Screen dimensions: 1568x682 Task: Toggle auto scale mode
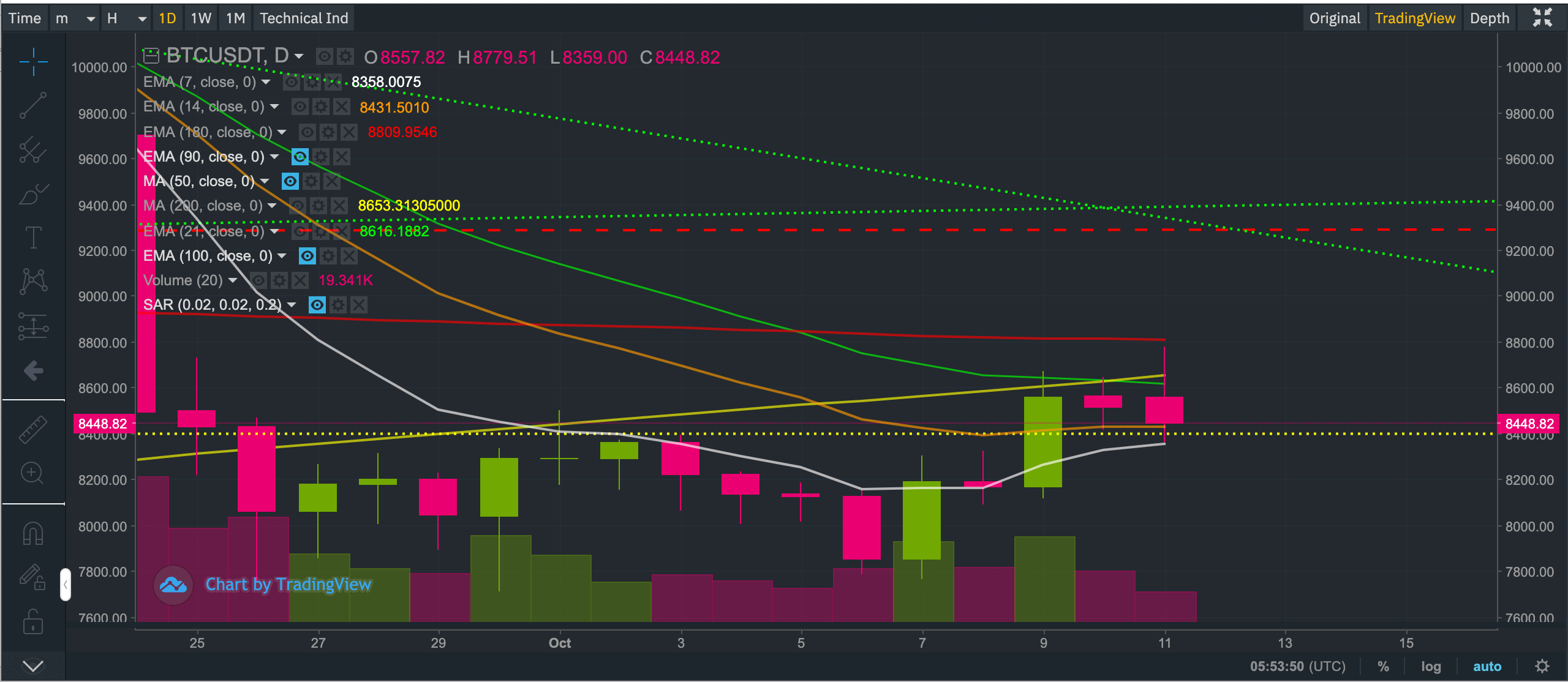[x=1487, y=666]
